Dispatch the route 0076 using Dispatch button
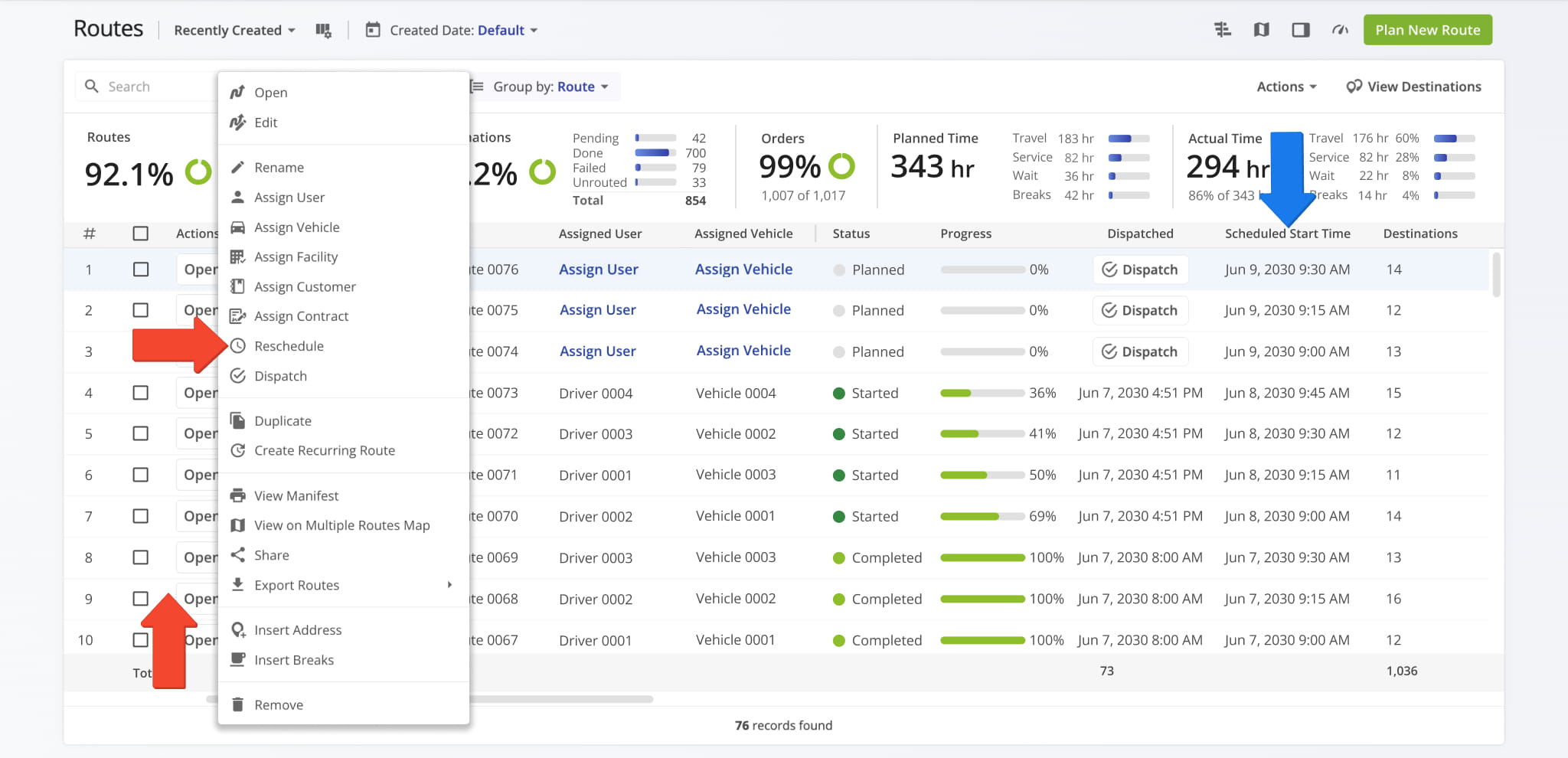 pos(1140,270)
